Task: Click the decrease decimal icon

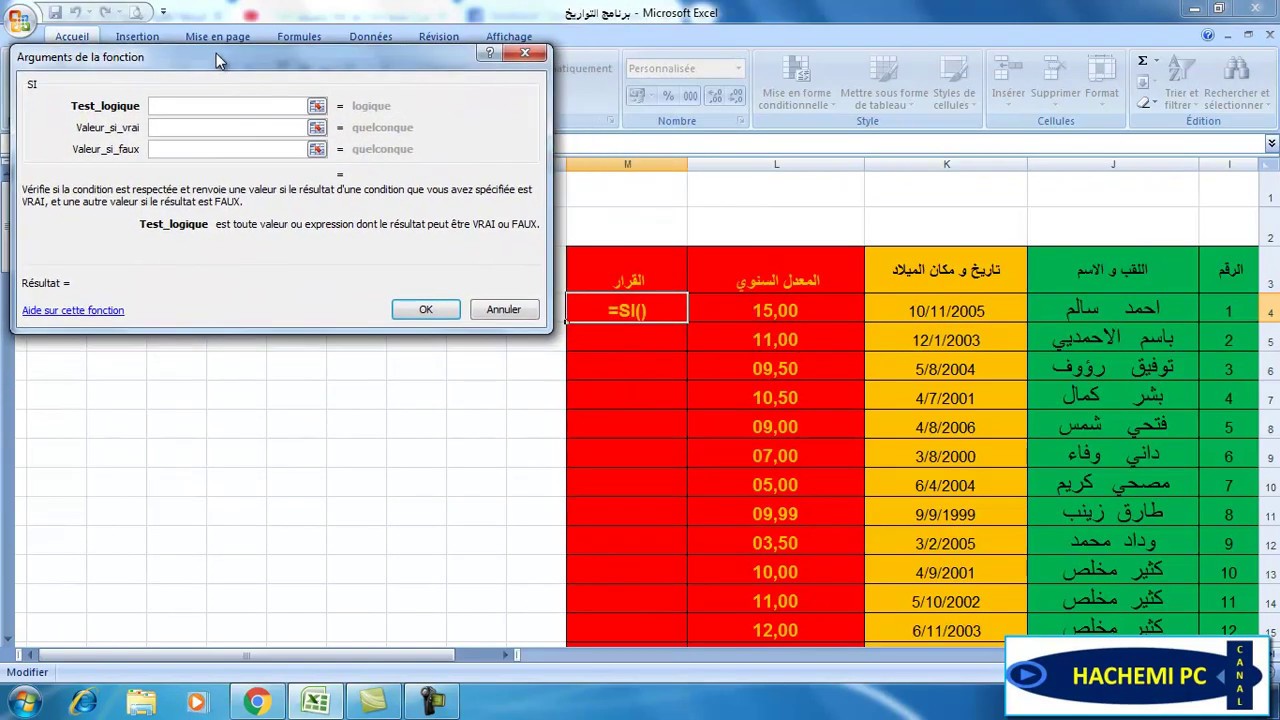Action: tap(736, 96)
